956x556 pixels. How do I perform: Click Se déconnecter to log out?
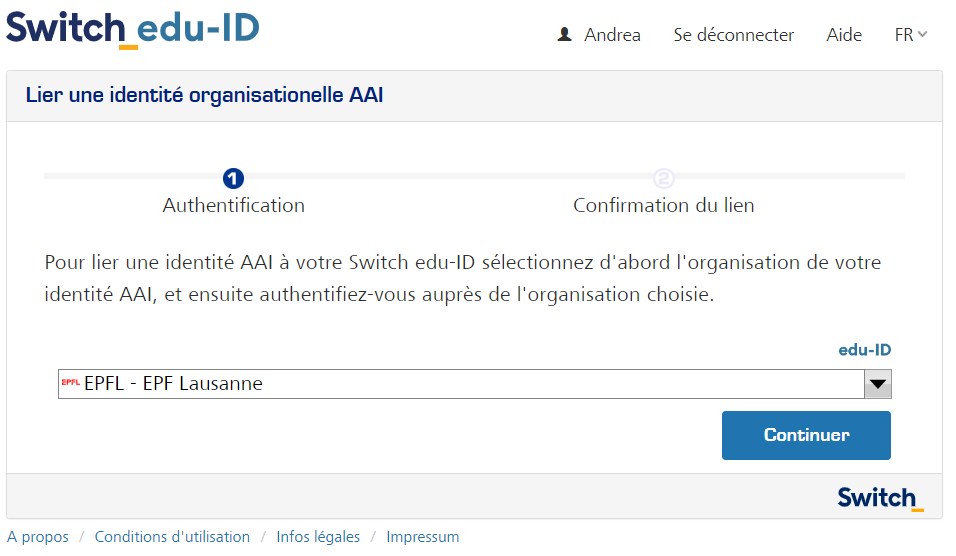tap(733, 35)
